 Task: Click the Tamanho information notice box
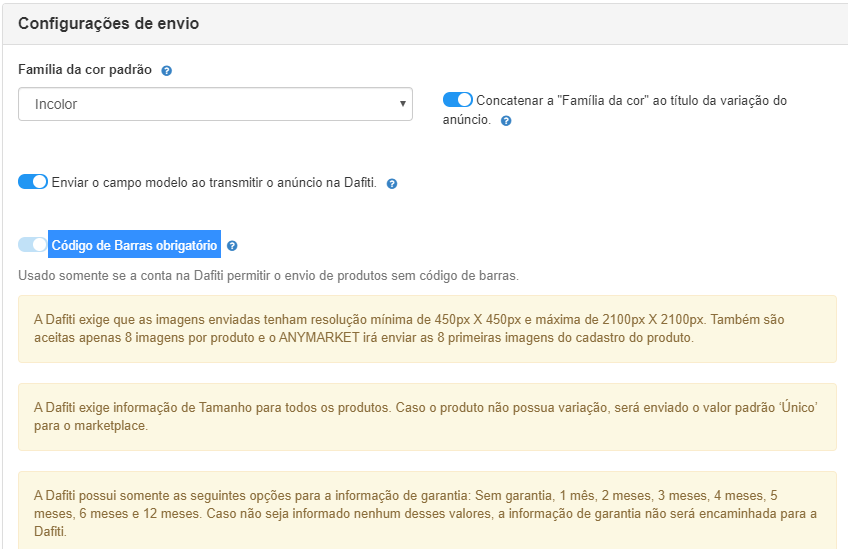point(427,417)
